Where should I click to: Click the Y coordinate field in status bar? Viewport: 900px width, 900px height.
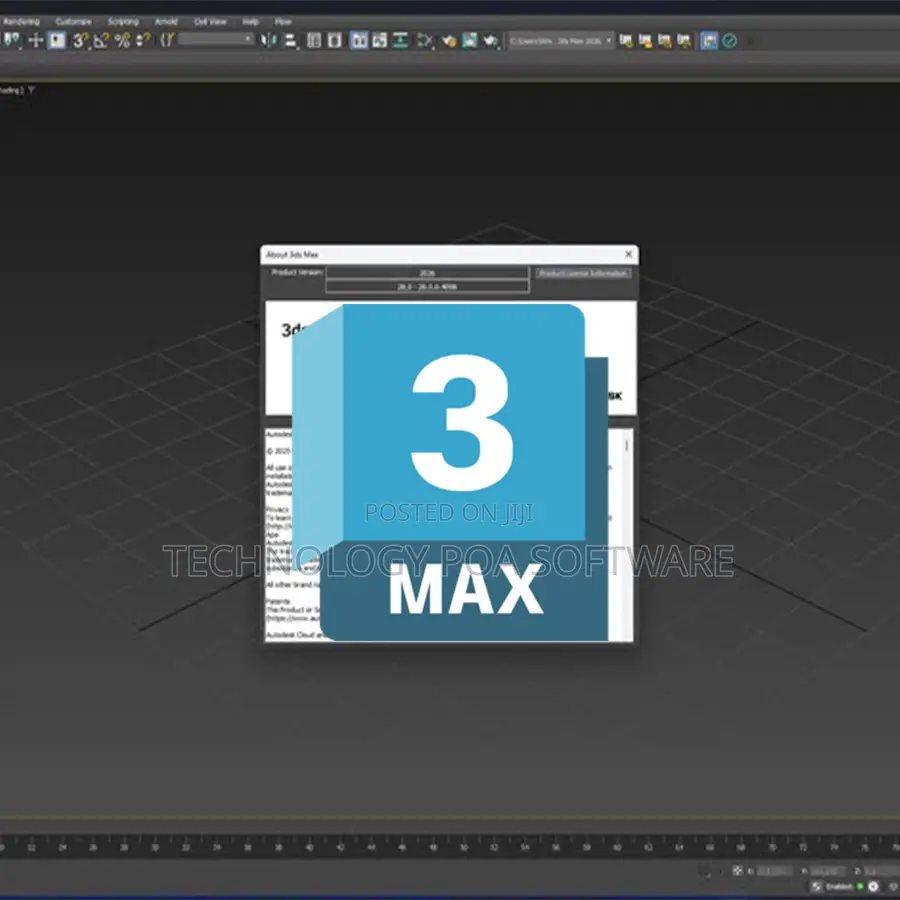pyautogui.click(x=828, y=871)
